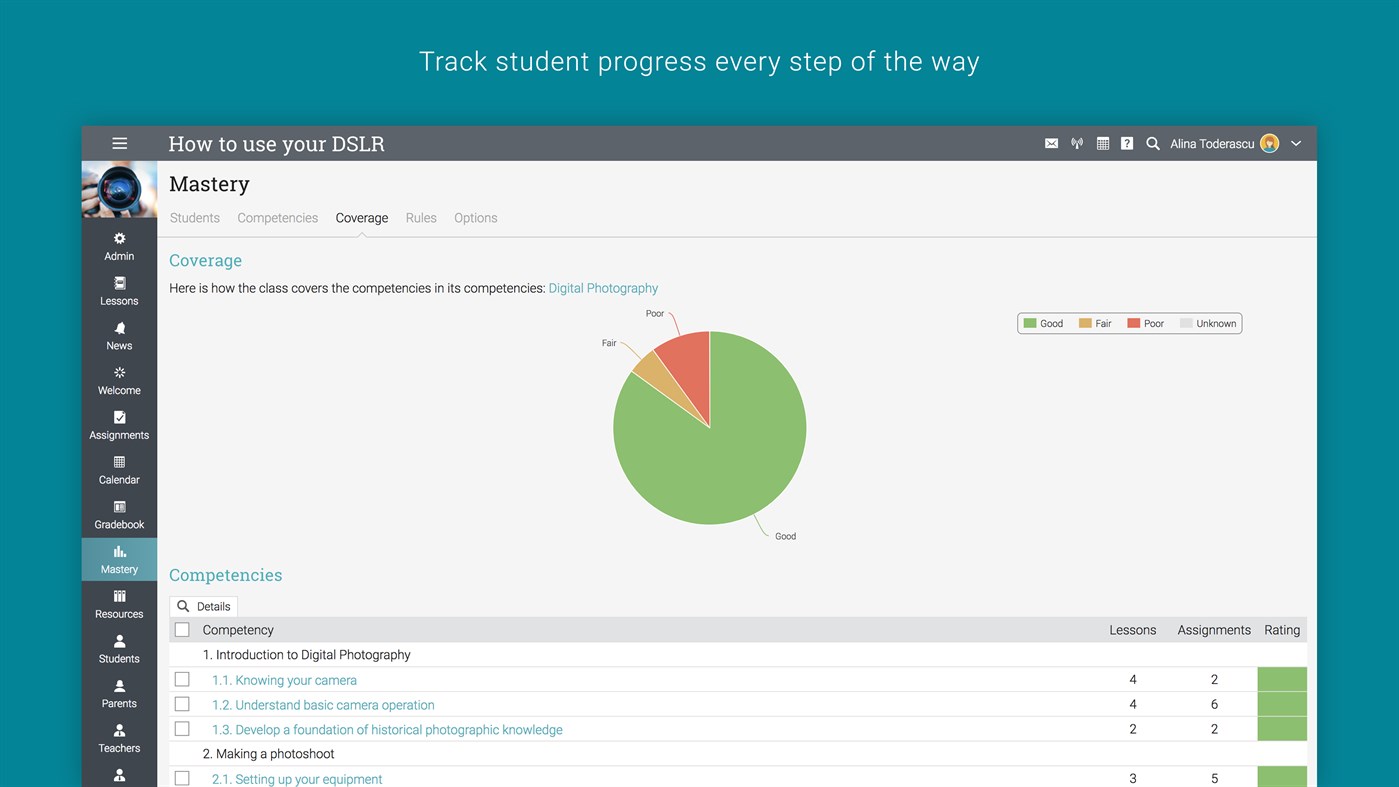Toggle the Unknown series in chart legend
Screen dimensions: 1399x787
click(1208, 324)
